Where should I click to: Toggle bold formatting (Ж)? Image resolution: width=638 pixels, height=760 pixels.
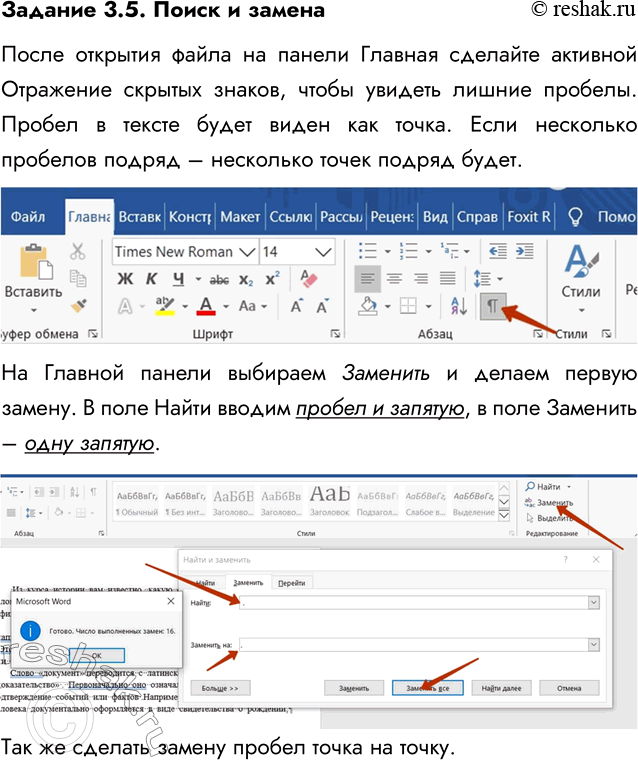125,280
